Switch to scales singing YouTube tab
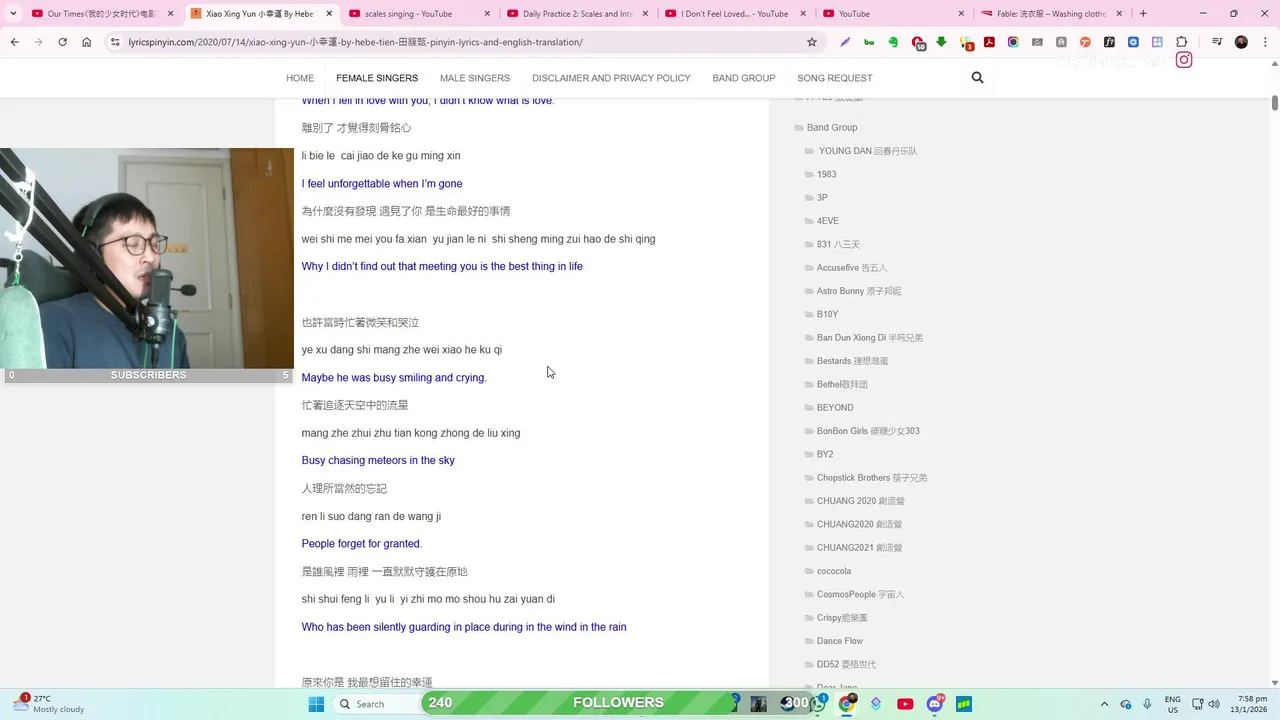 [420, 14]
